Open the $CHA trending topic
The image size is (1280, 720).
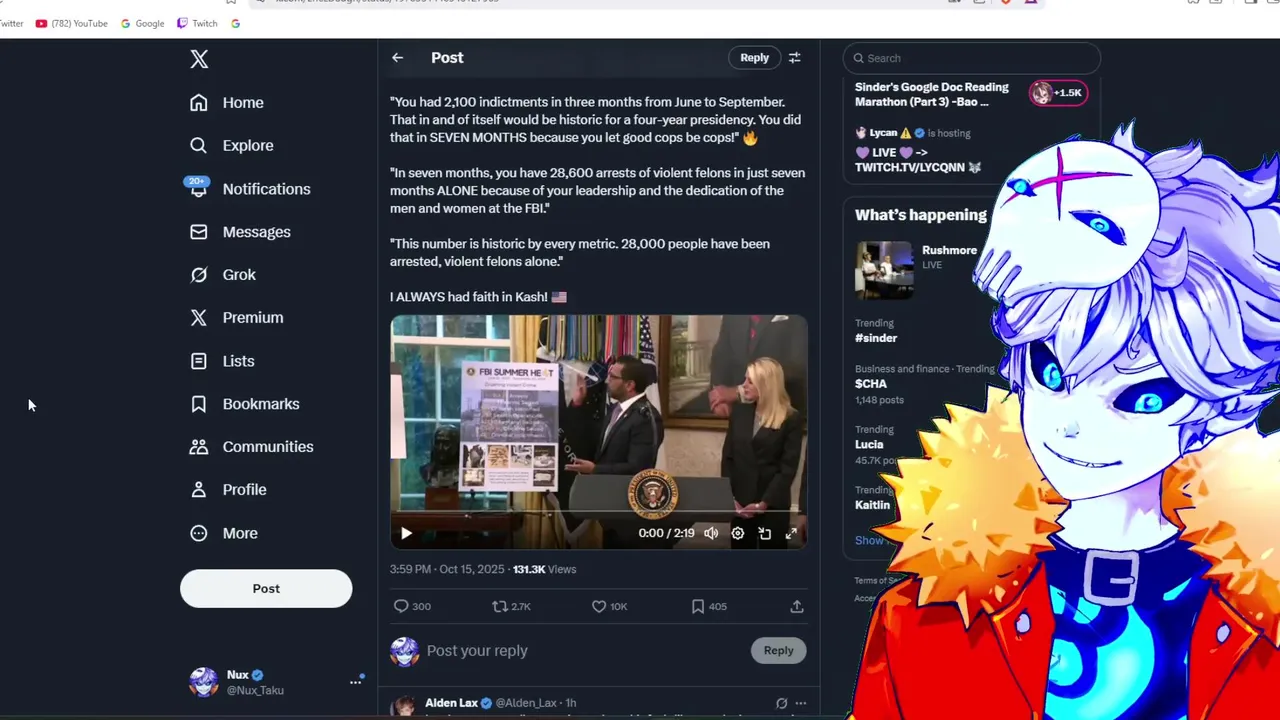[871, 384]
